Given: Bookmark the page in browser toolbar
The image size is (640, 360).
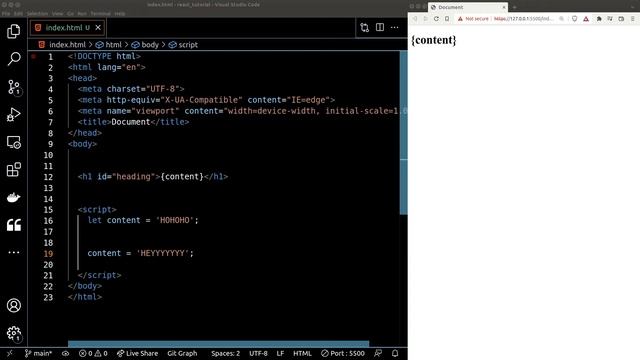Looking at the screenshot, I should pyautogui.click(x=447, y=19).
